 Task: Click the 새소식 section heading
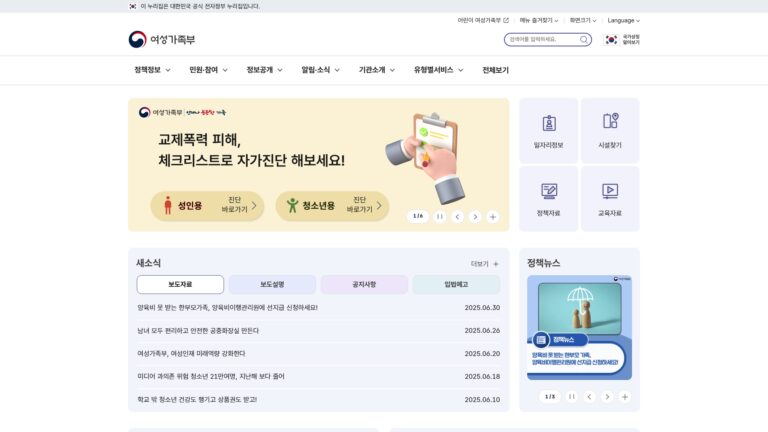(x=148, y=263)
